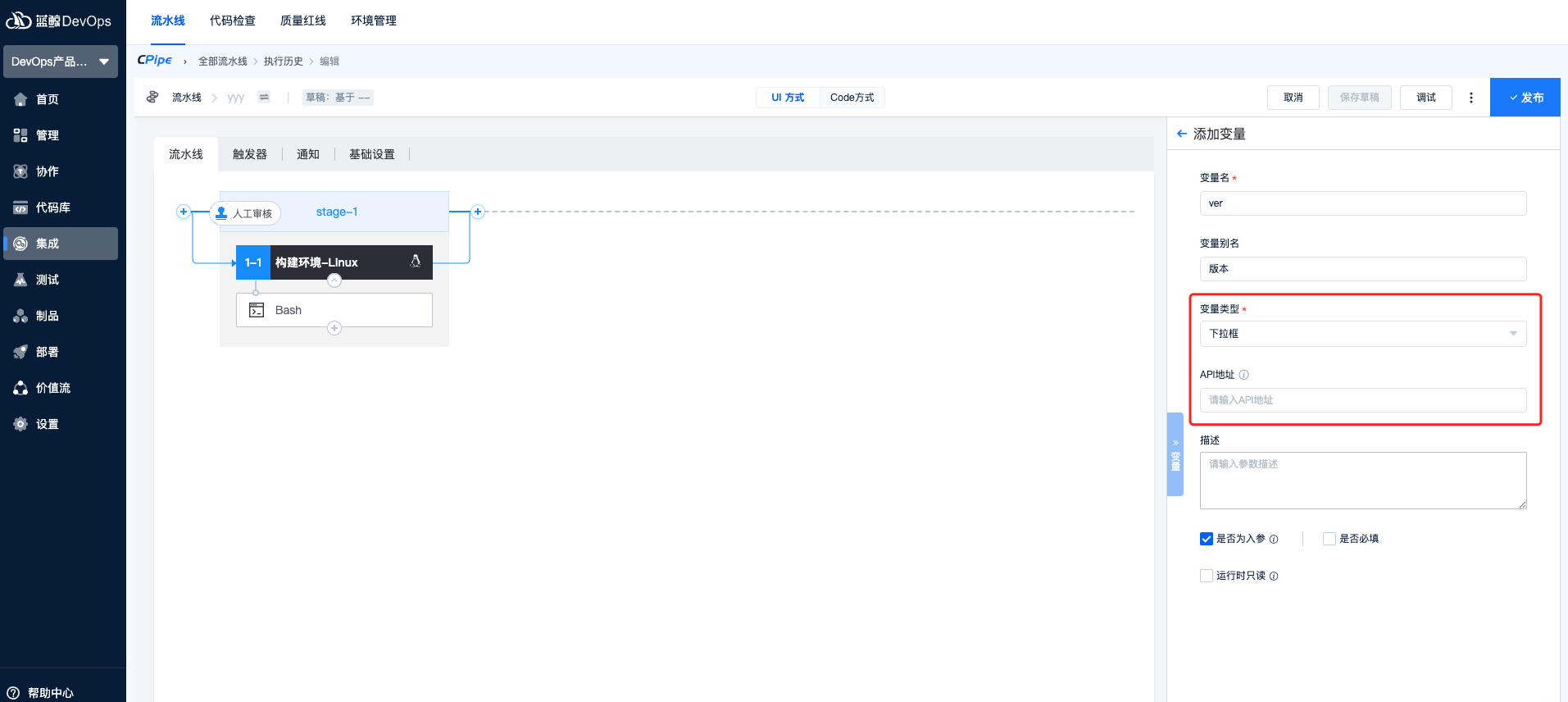The width and height of the screenshot is (1568, 702).
Task: Collapse the job with the chevron circle
Action: (x=334, y=280)
